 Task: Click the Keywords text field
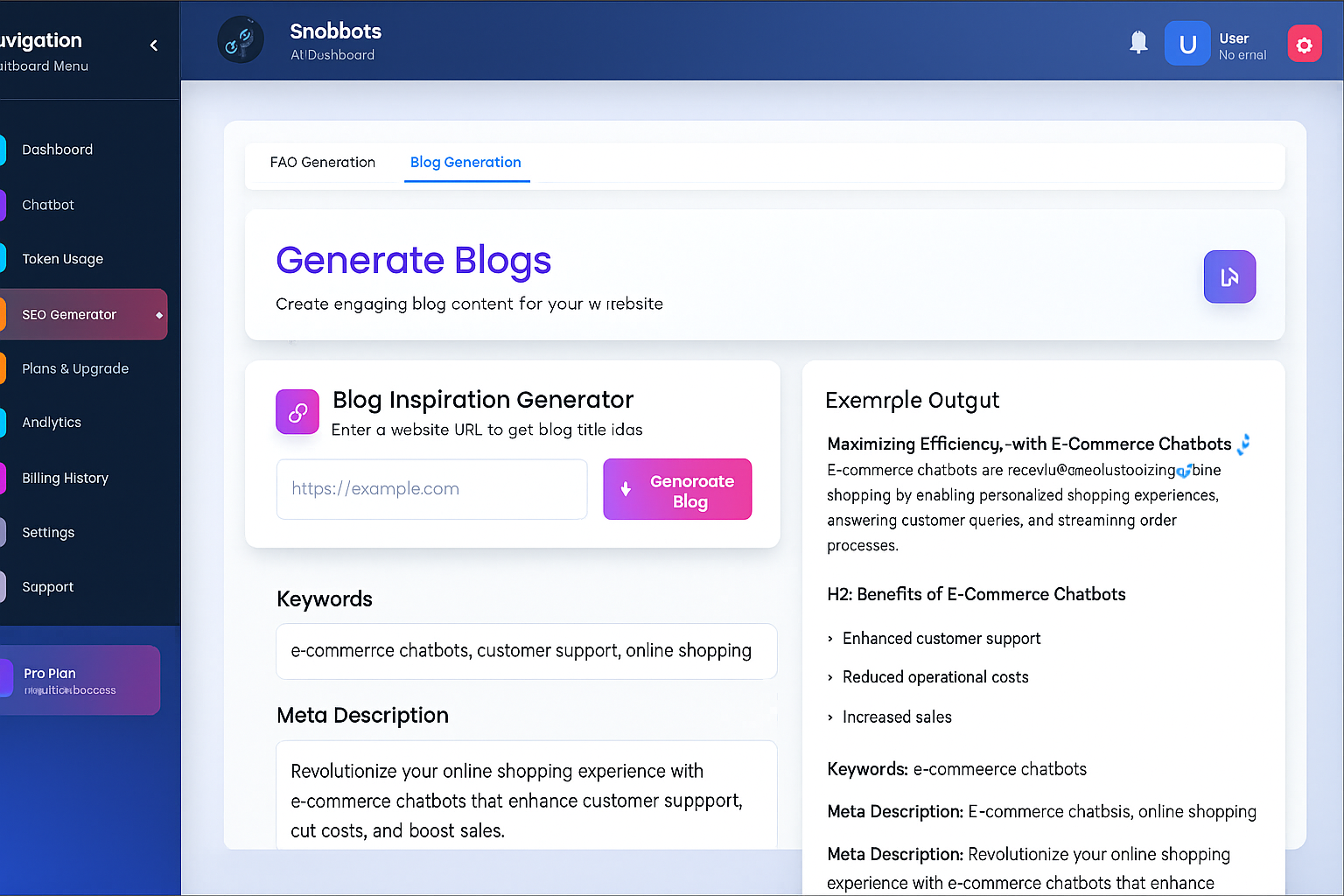pos(526,651)
